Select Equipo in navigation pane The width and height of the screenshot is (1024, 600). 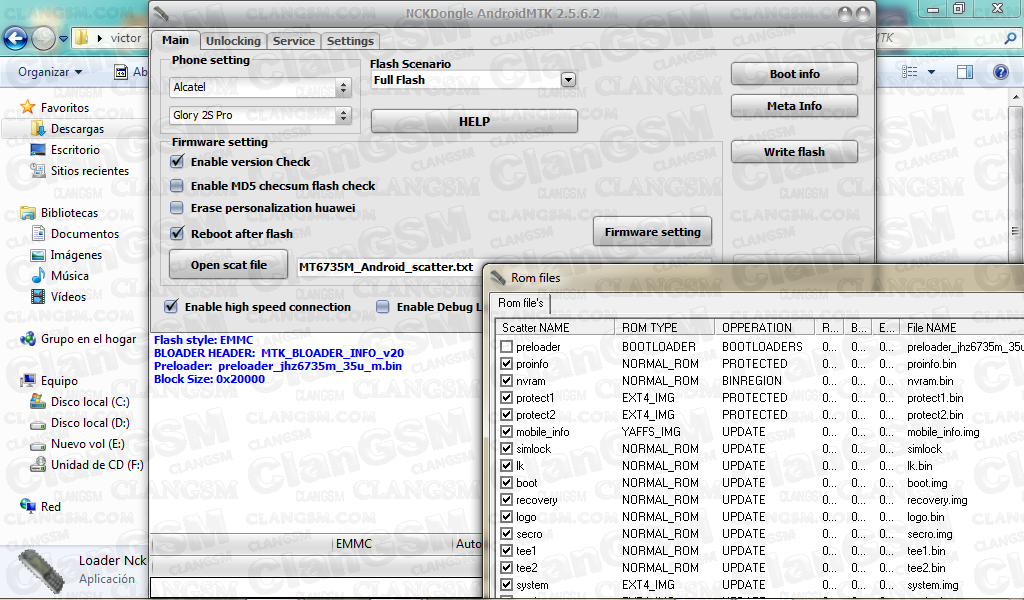(x=59, y=380)
